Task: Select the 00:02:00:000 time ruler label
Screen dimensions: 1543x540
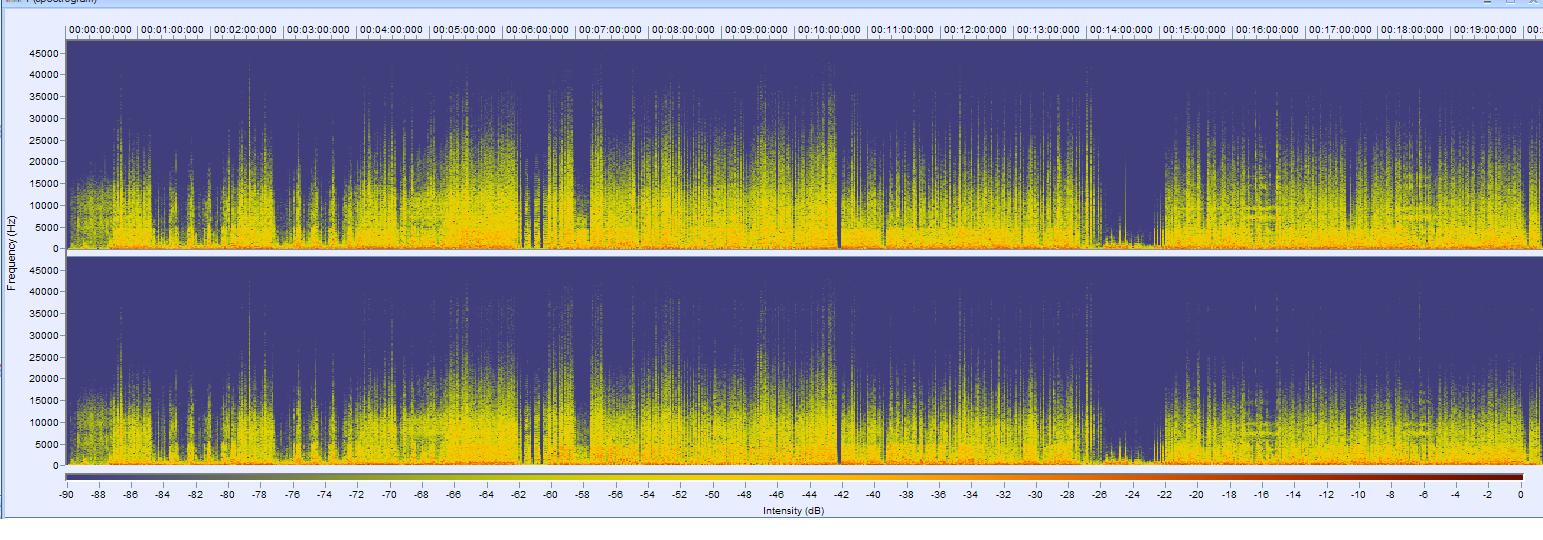Action: 246,30
